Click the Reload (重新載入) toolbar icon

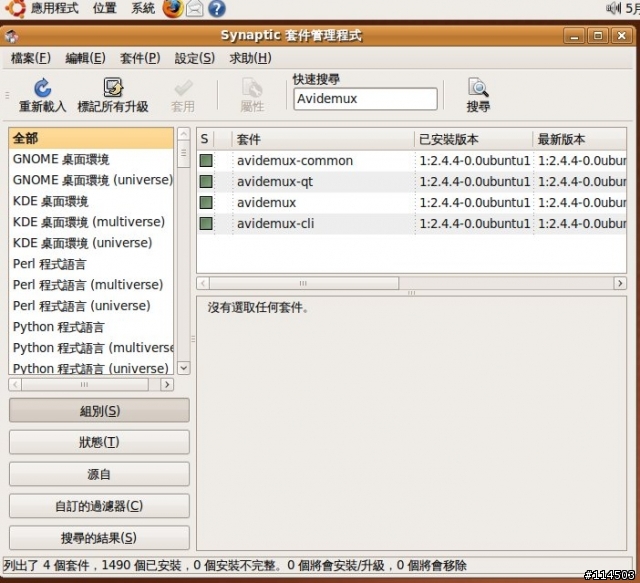tap(42, 88)
